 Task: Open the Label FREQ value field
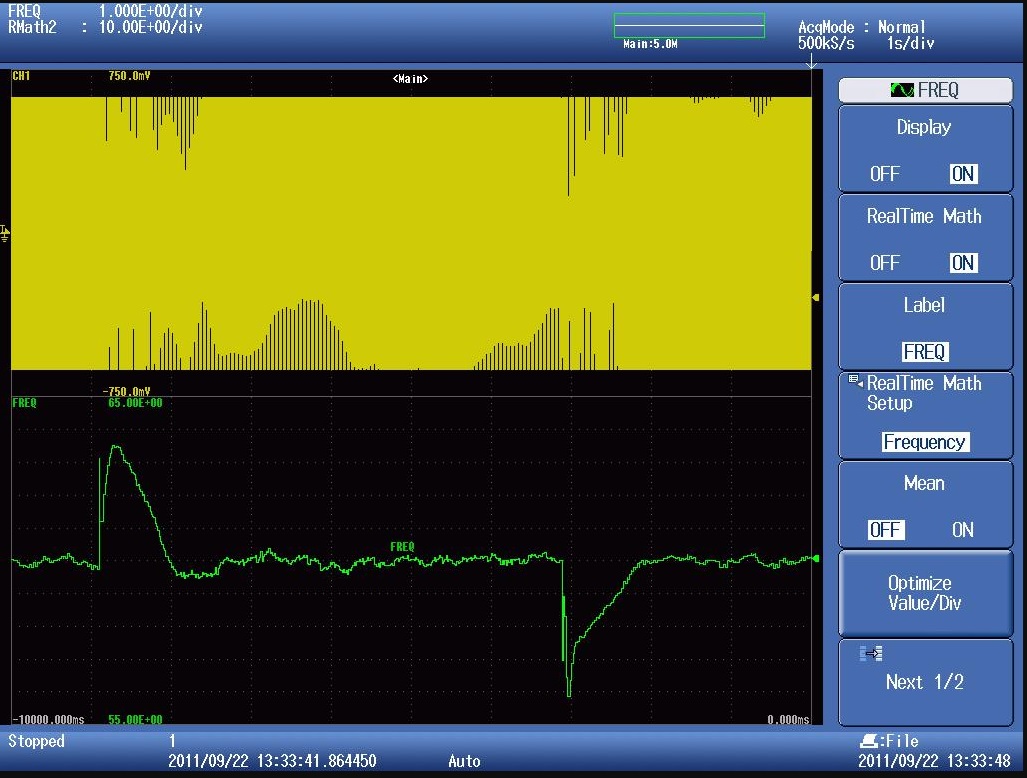pyautogui.click(x=924, y=352)
